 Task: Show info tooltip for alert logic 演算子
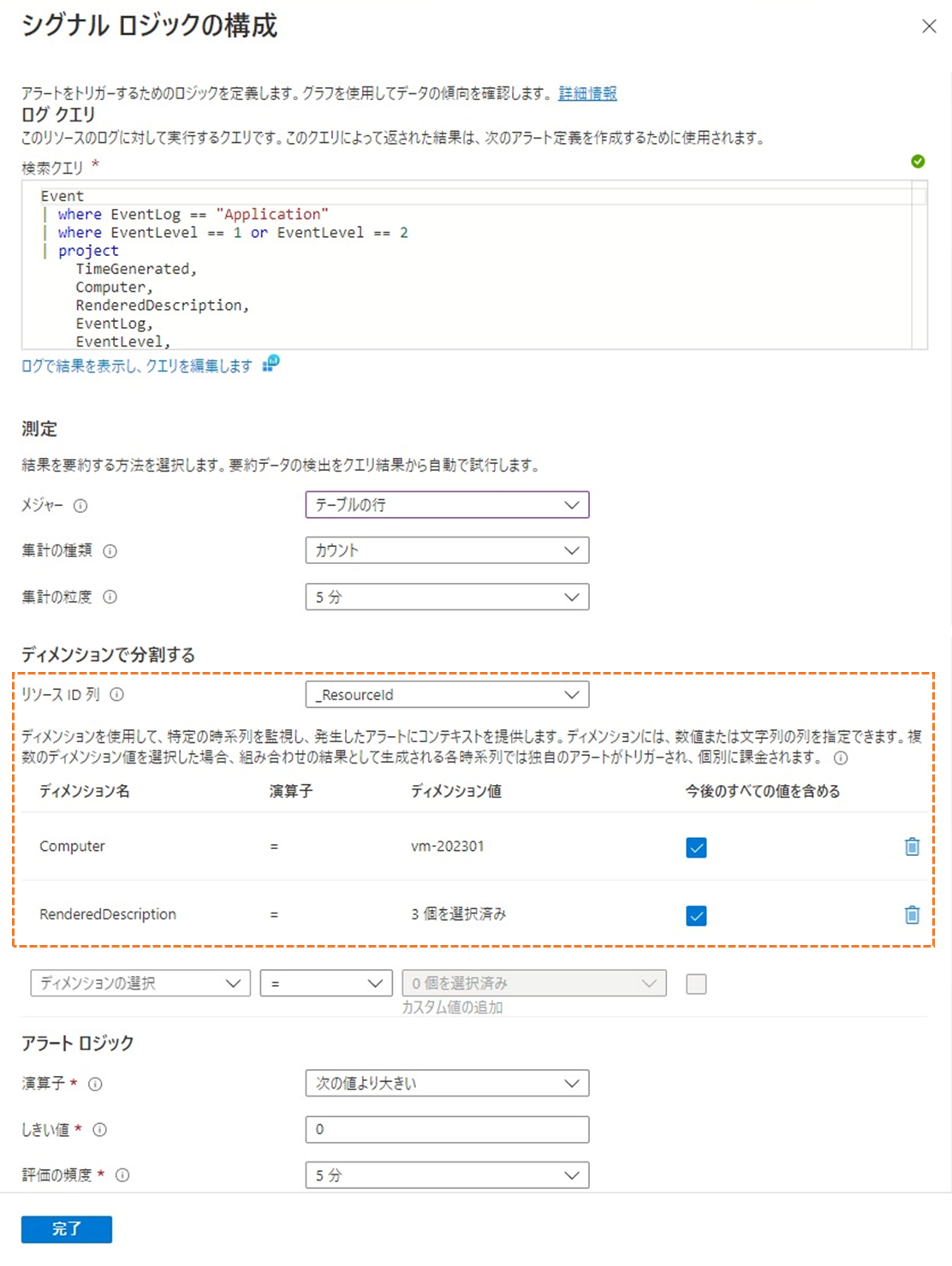tap(95, 1085)
